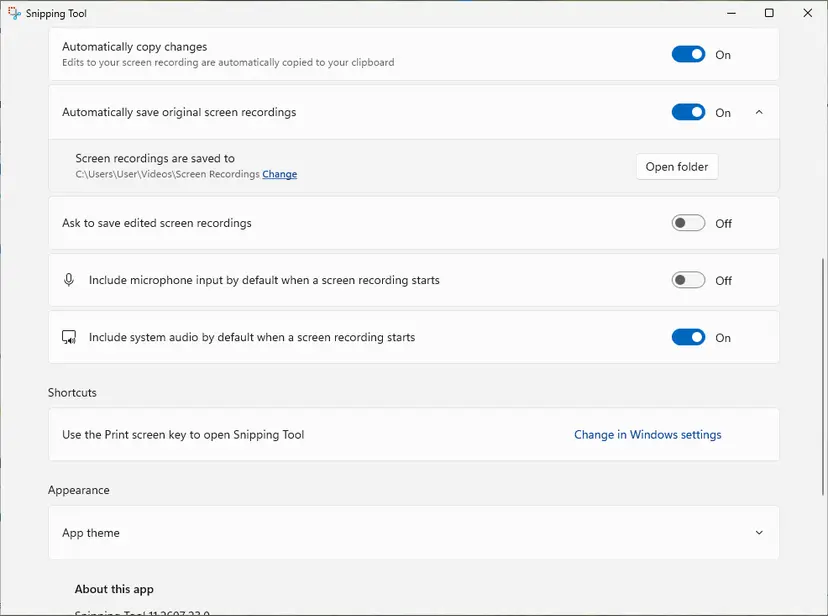Click the microphone icon beside microphone input setting

[69, 280]
